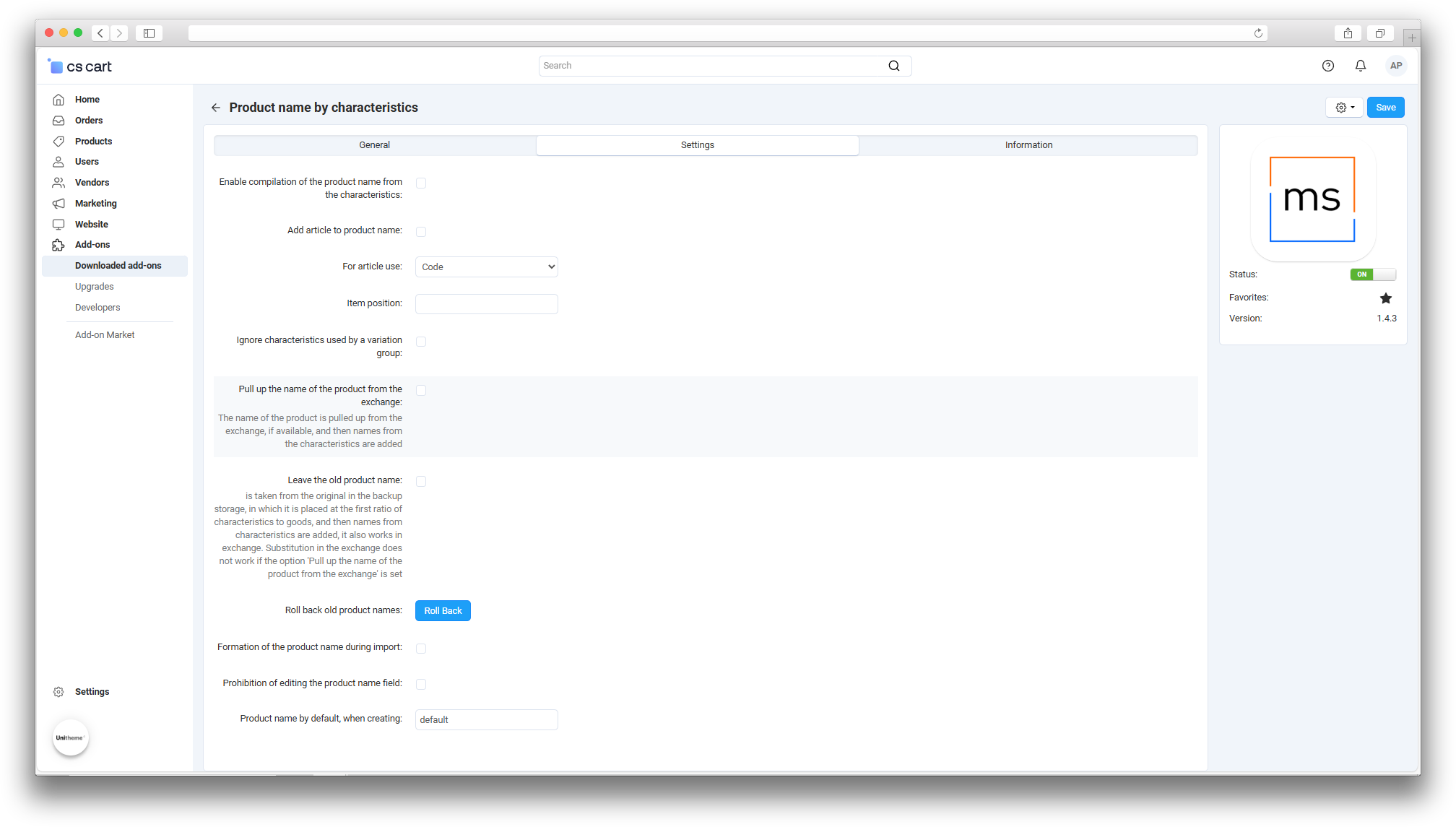Check Add article to product name
This screenshot has height=827, width=1456.
click(x=421, y=232)
